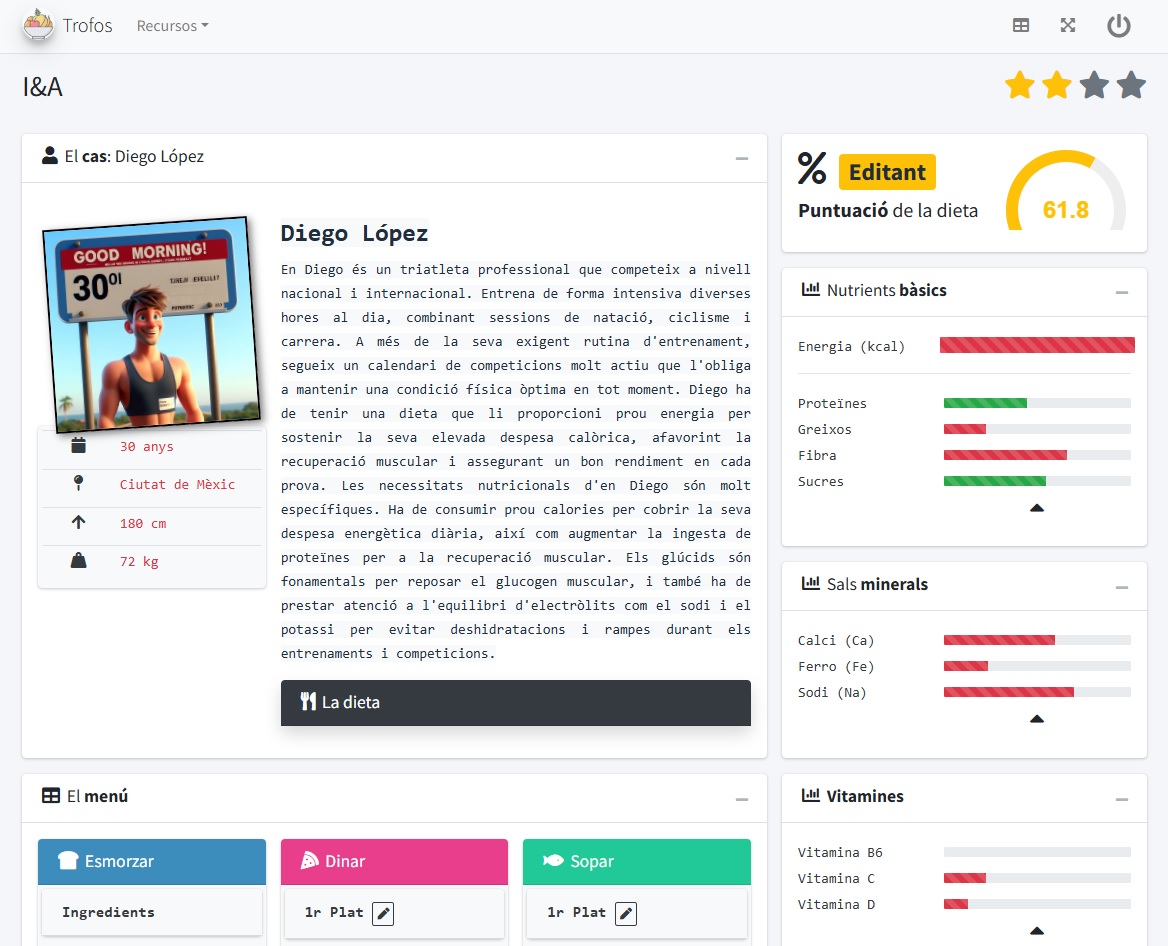Viewport: 1168px width, 946px height.
Task: Click the Vitamina B6 empty progress bar
Action: pos(1037,852)
